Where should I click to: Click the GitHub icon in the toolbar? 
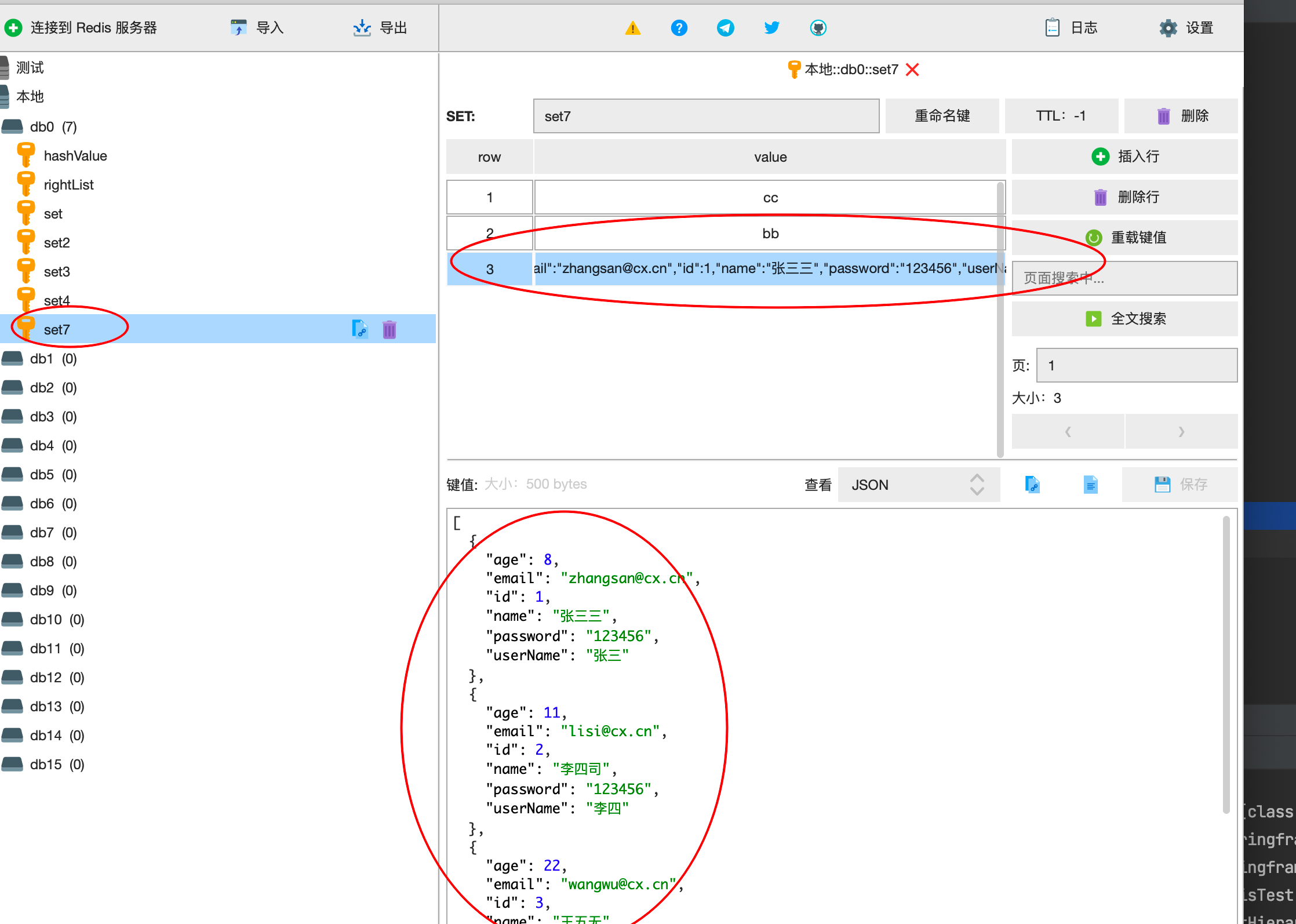[818, 27]
